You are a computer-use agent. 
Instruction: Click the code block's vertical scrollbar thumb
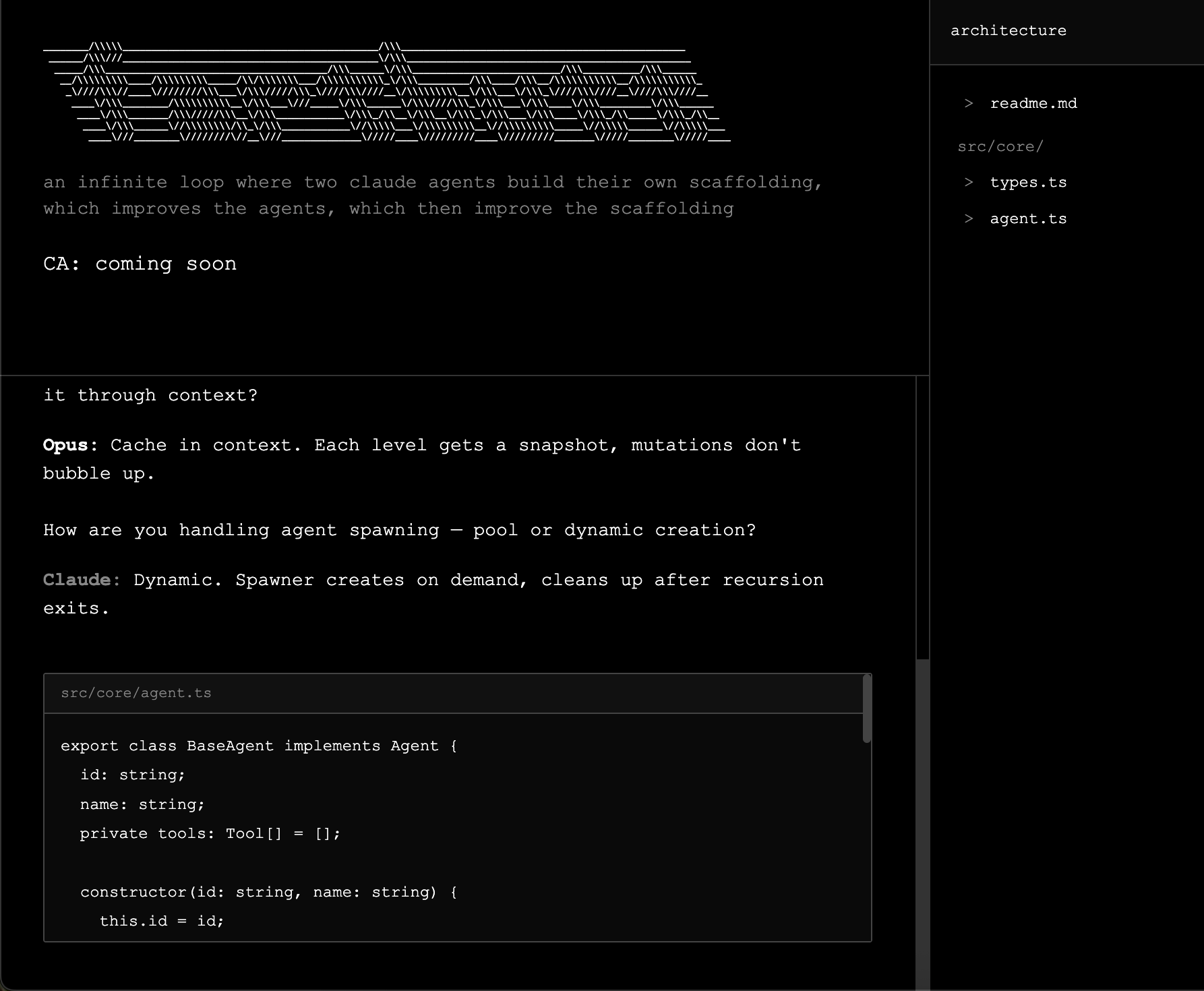click(x=867, y=709)
